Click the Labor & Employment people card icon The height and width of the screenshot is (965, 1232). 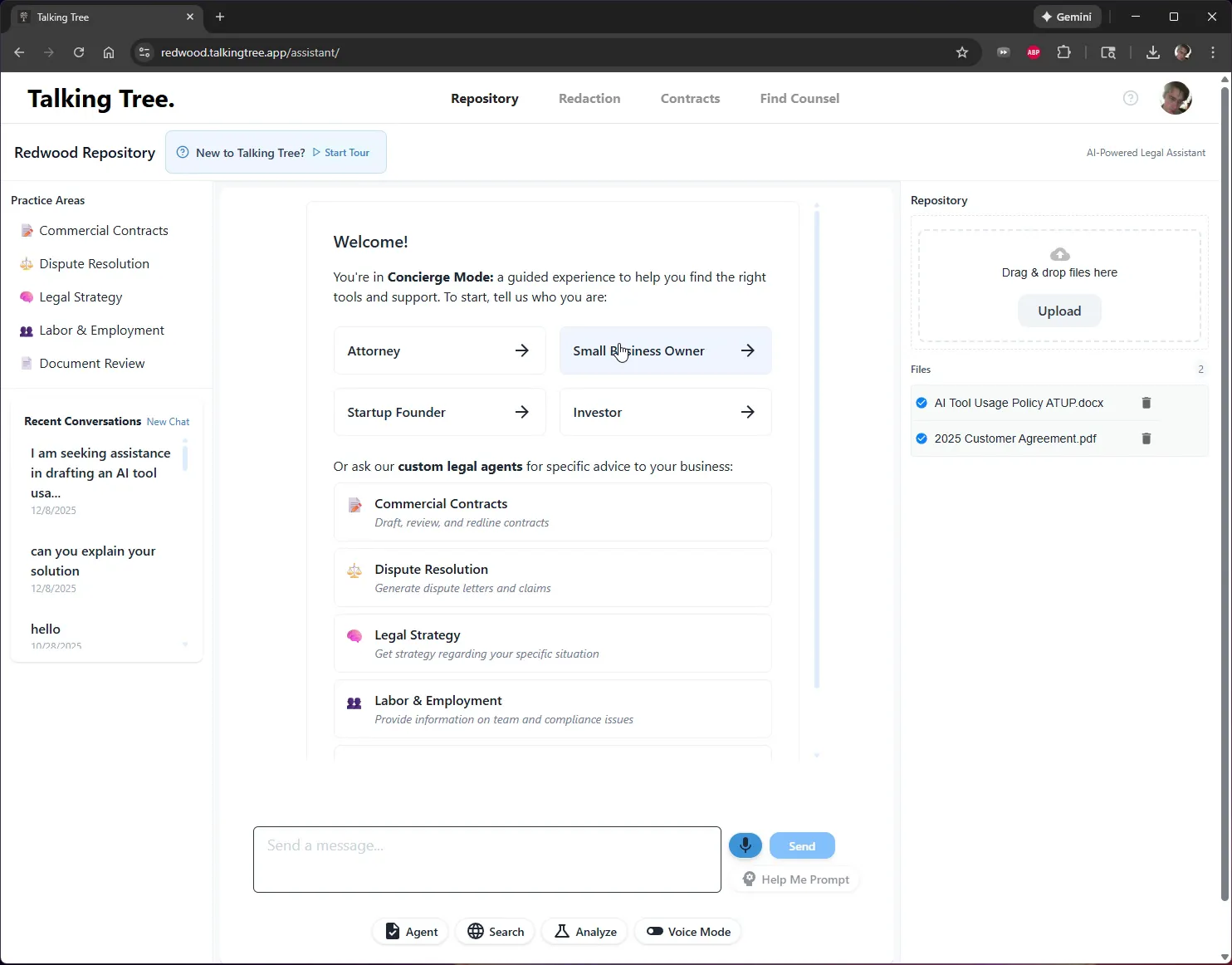pyautogui.click(x=354, y=703)
